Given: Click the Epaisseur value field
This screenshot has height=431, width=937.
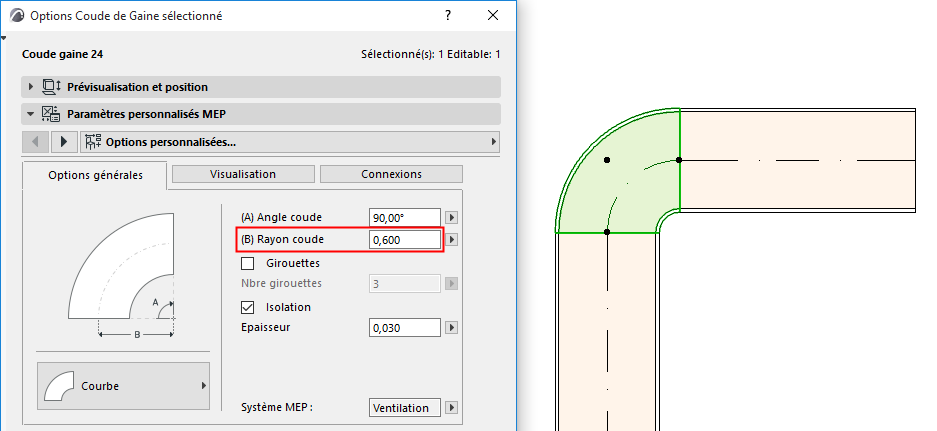Looking at the screenshot, I should click(x=405, y=328).
